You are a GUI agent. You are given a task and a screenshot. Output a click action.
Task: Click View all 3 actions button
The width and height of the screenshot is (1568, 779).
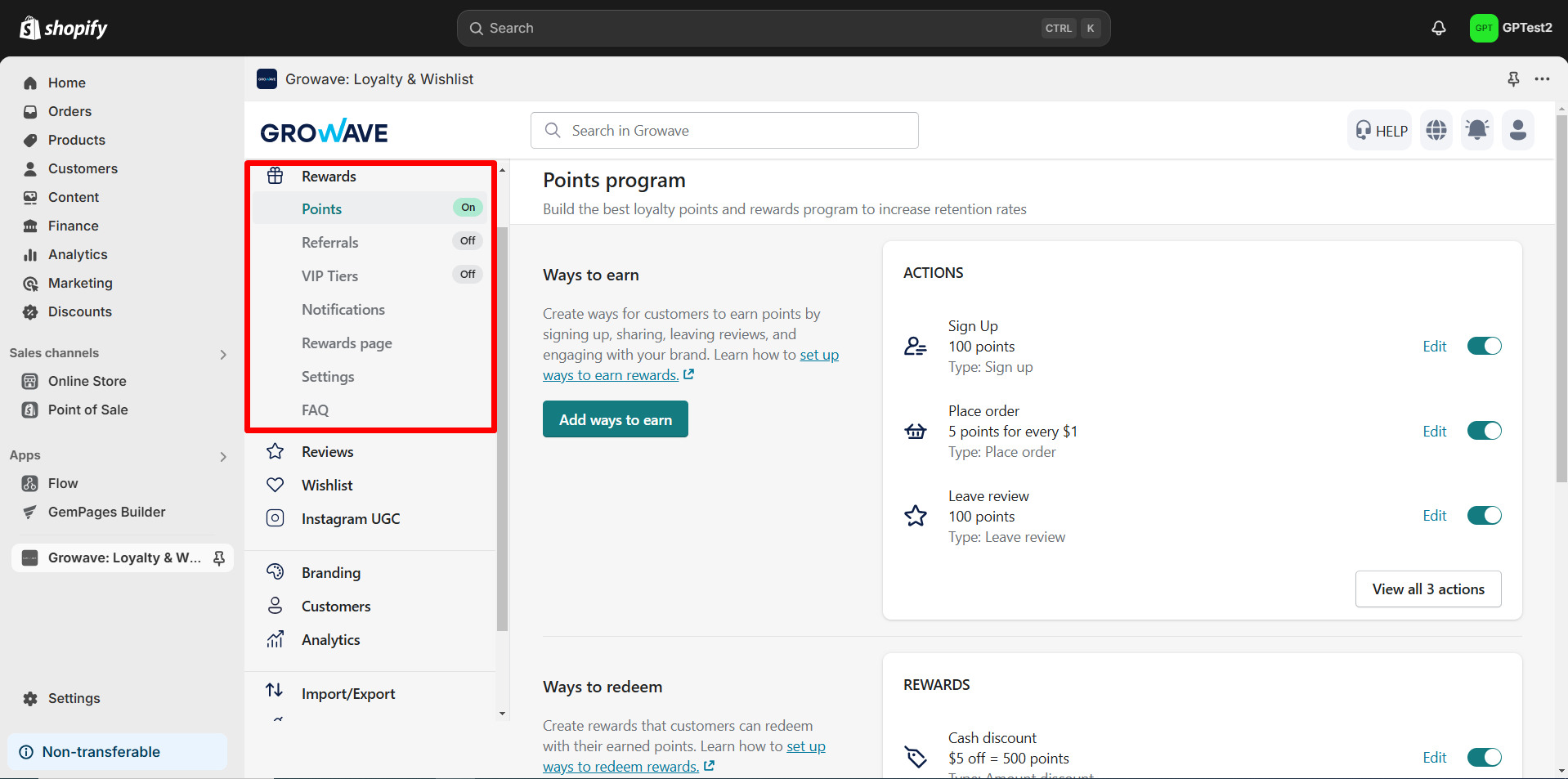click(1428, 589)
